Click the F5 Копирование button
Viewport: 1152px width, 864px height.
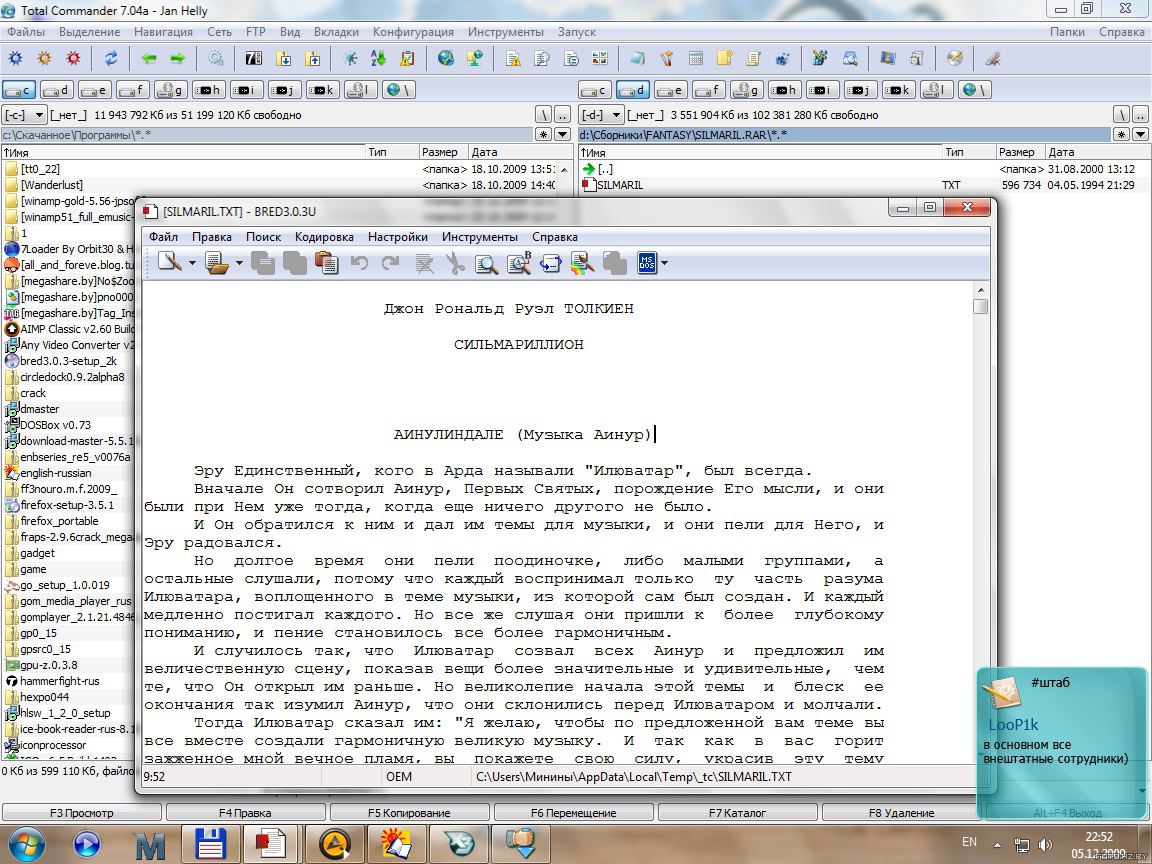[x=409, y=813]
